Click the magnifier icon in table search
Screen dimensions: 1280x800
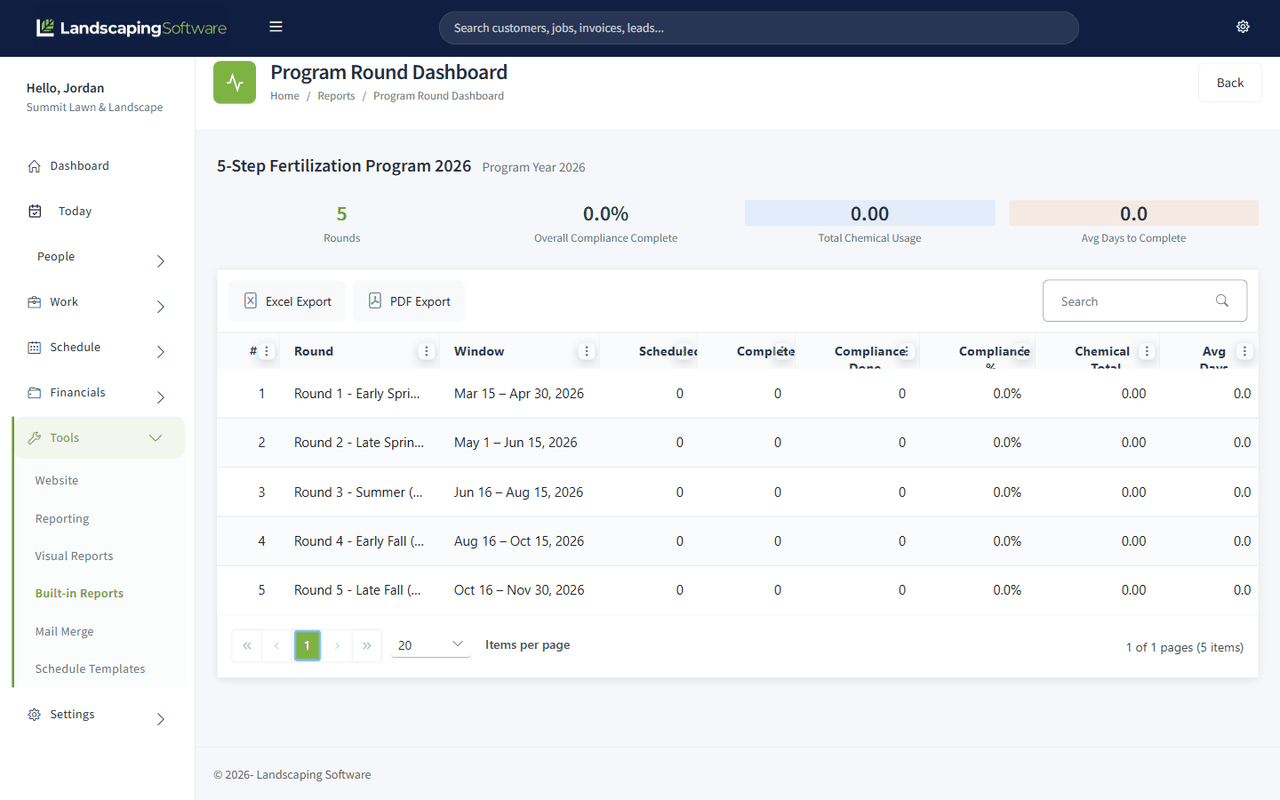(1222, 301)
